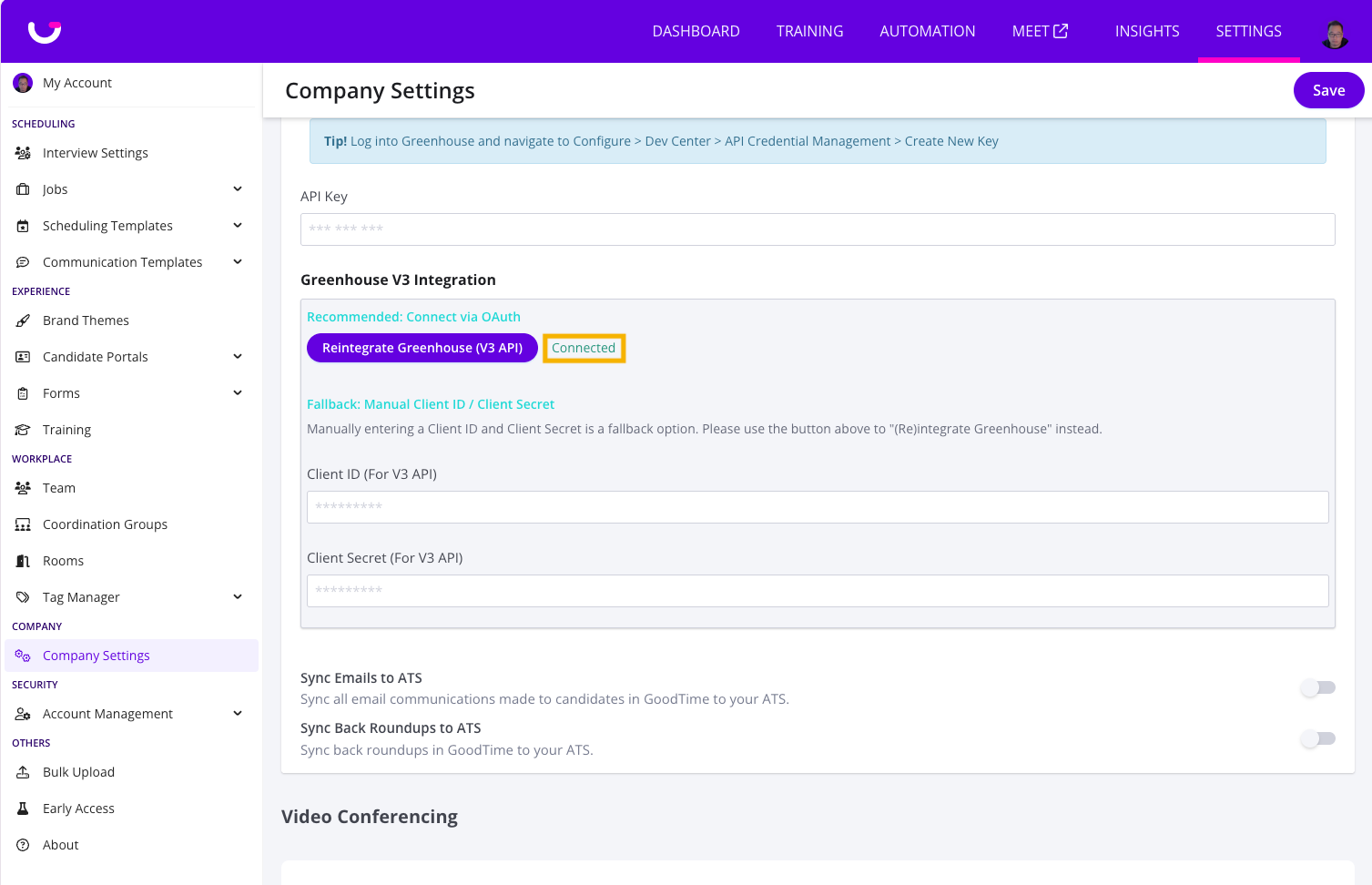Viewport: 1372px width, 885px height.
Task: Click 'Recommended: Connect via OAuth' text
Action: [413, 317]
